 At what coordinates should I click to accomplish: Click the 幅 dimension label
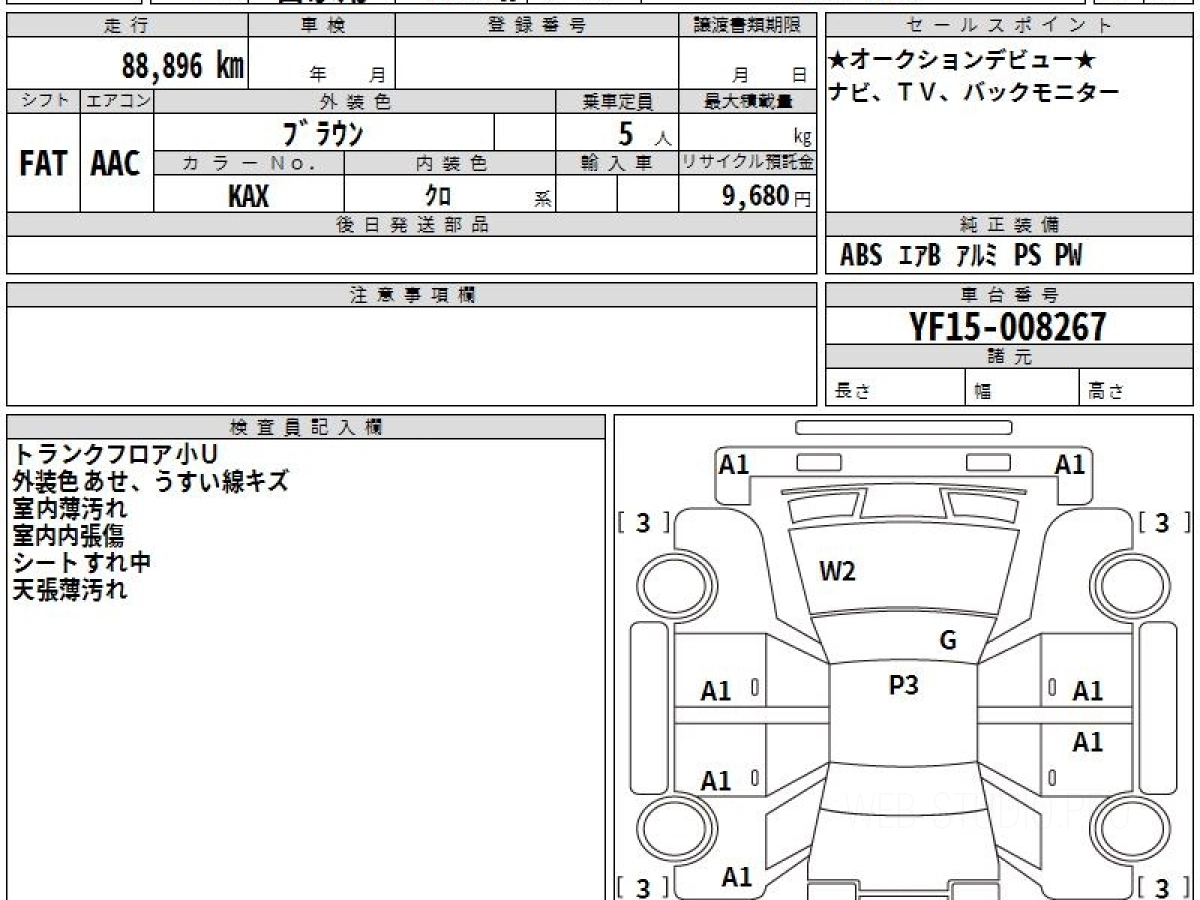[983, 392]
